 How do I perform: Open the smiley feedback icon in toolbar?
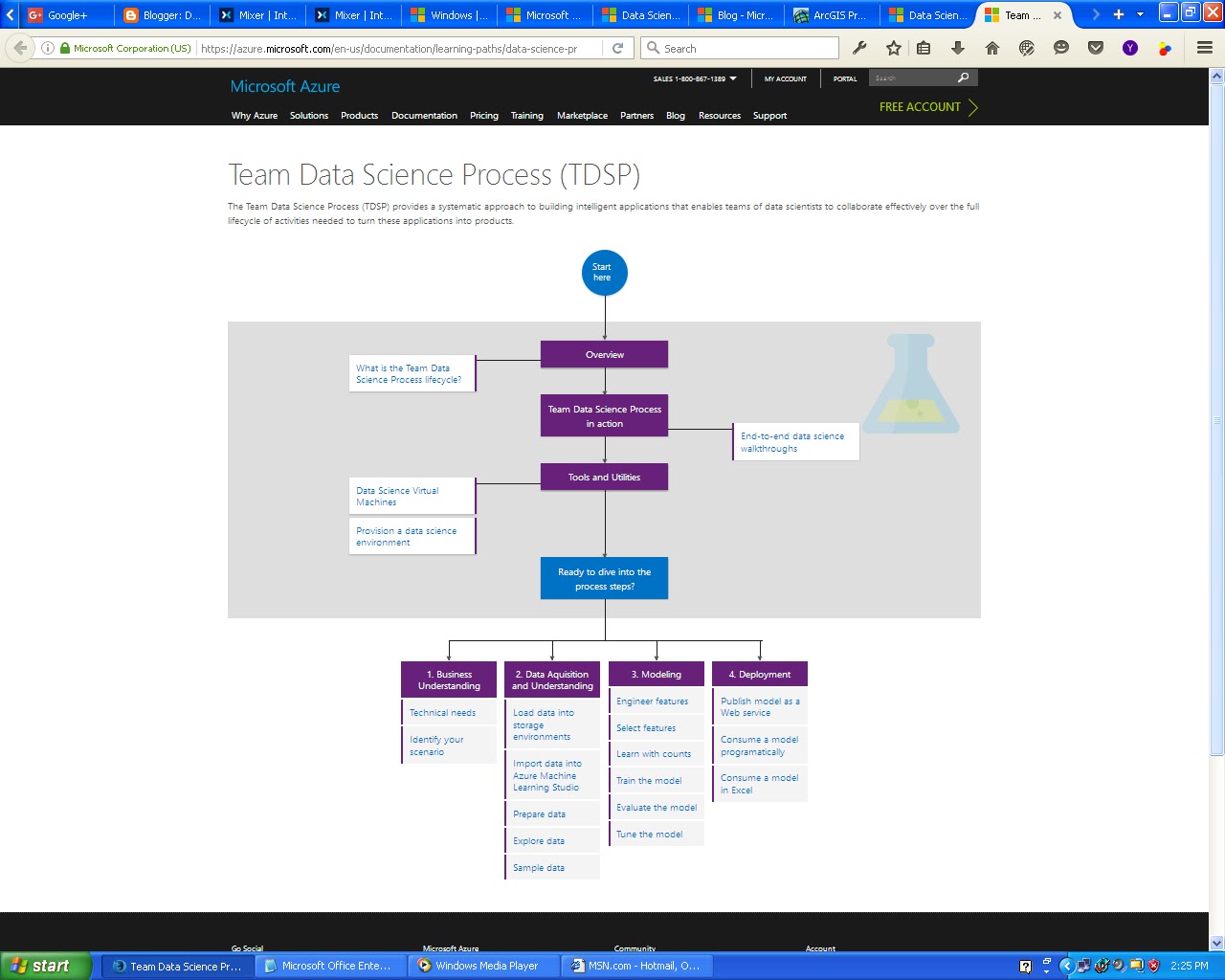1060,48
